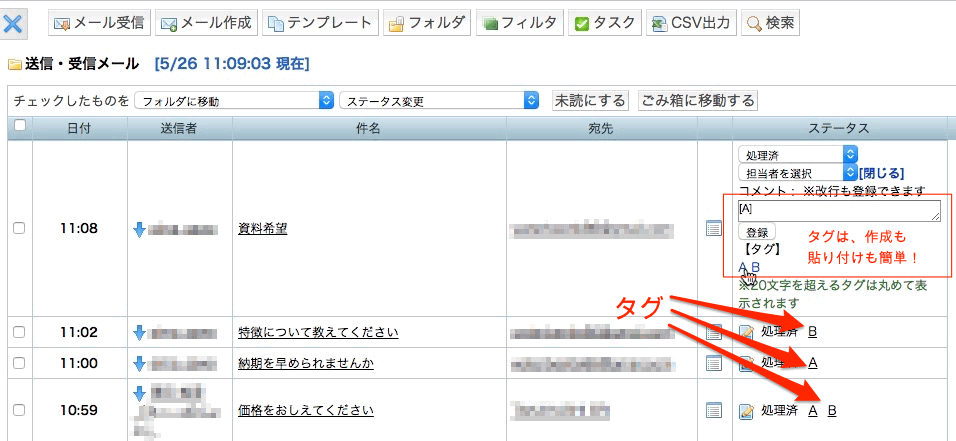Click the ステータス column header
The width and height of the screenshot is (956, 441).
pos(839,128)
